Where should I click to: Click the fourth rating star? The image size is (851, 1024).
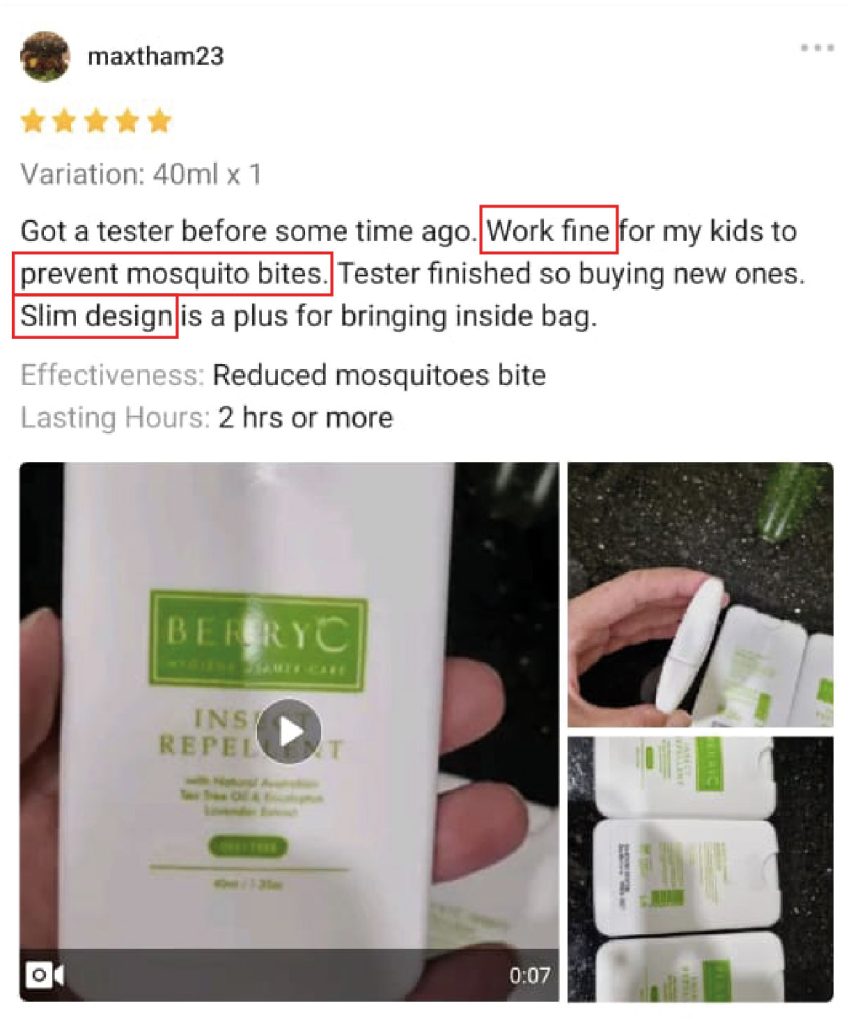coord(127,121)
